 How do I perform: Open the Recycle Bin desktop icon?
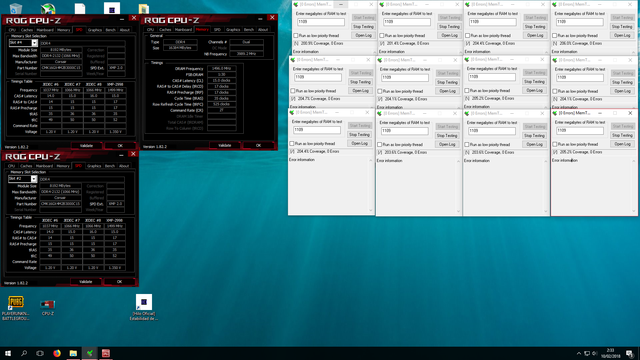tap(16, 8)
